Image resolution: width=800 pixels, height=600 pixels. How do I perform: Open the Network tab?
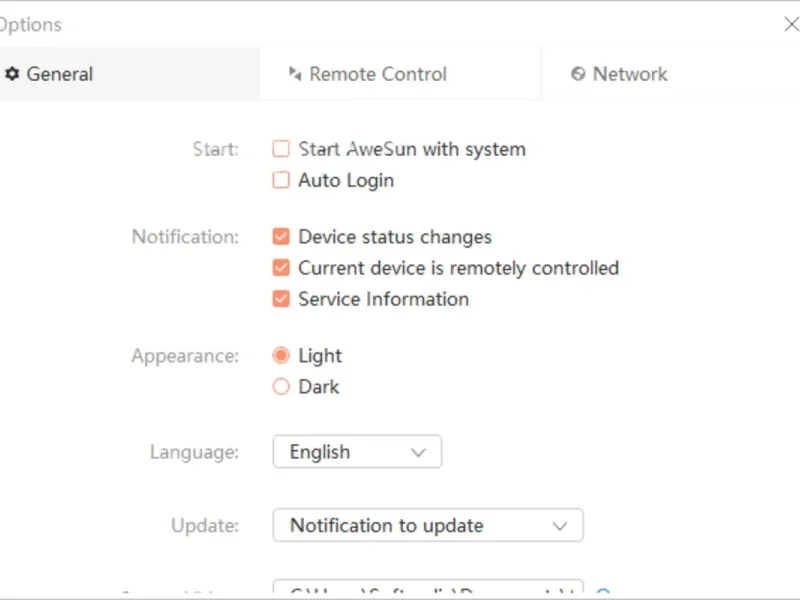pyautogui.click(x=630, y=74)
